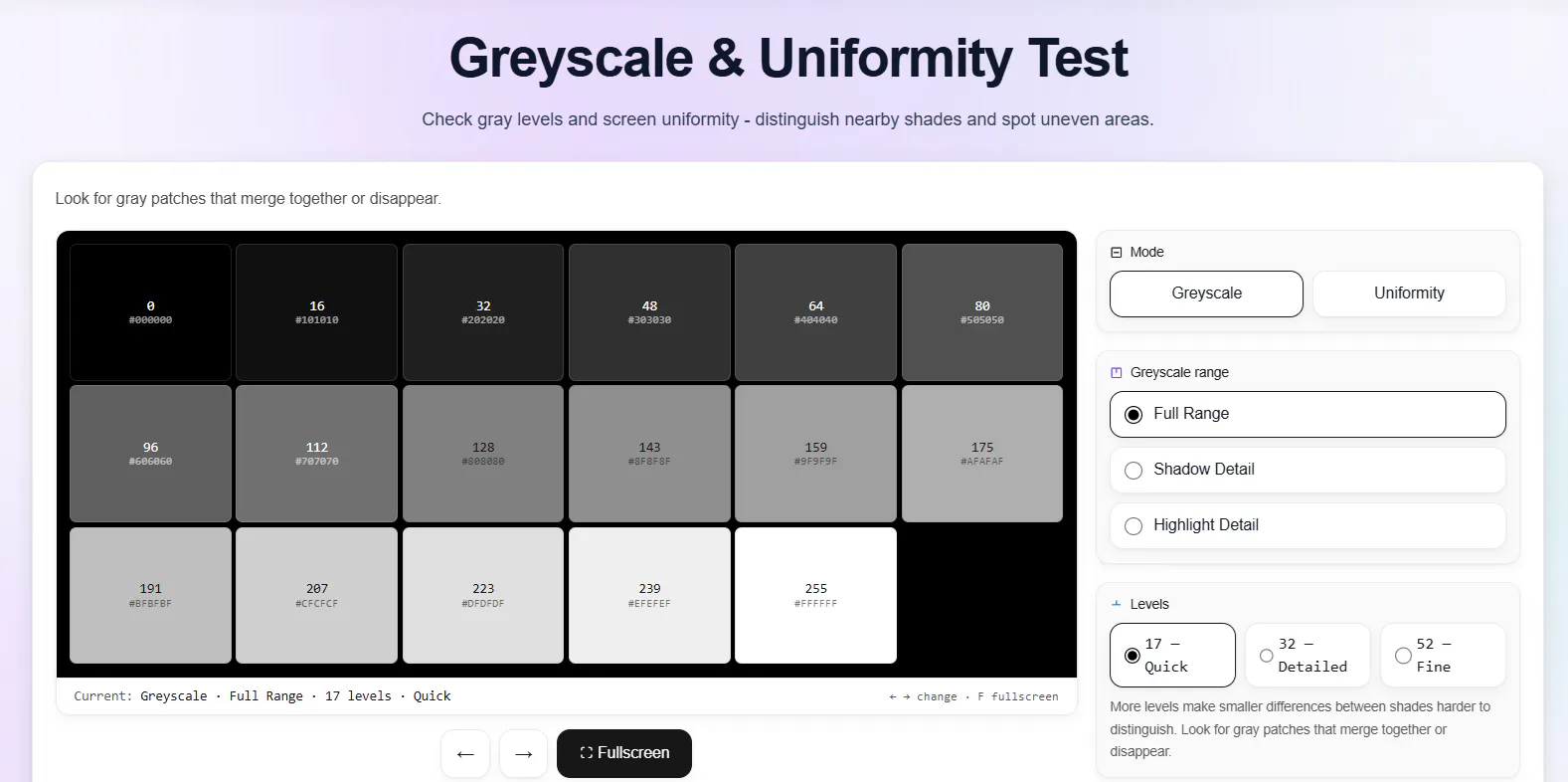Click the grey patch labeled 175 #AFAFAF
The height and width of the screenshot is (782, 1568).
(982, 454)
